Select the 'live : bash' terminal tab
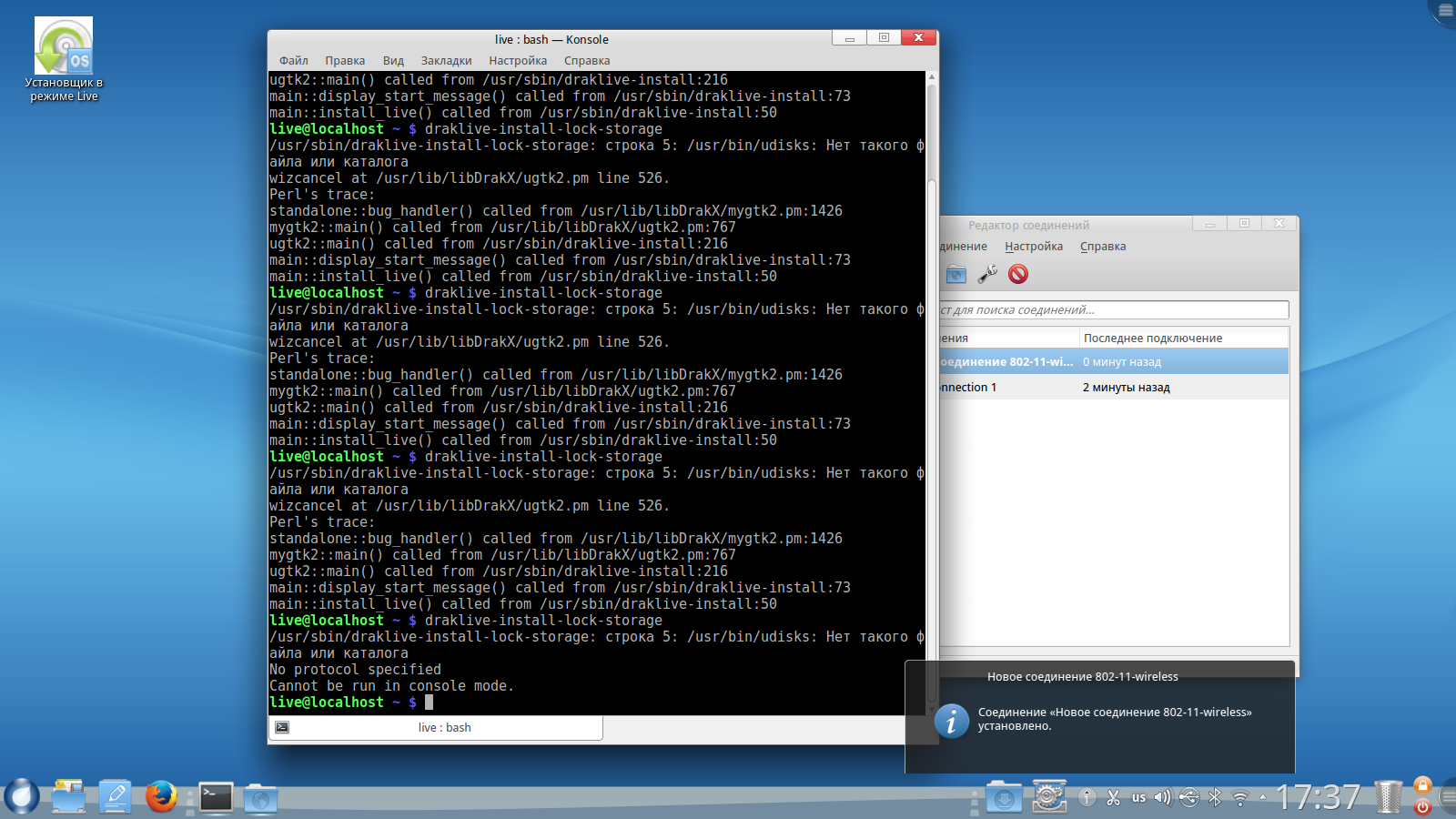The height and width of the screenshot is (819, 1456). (444, 728)
